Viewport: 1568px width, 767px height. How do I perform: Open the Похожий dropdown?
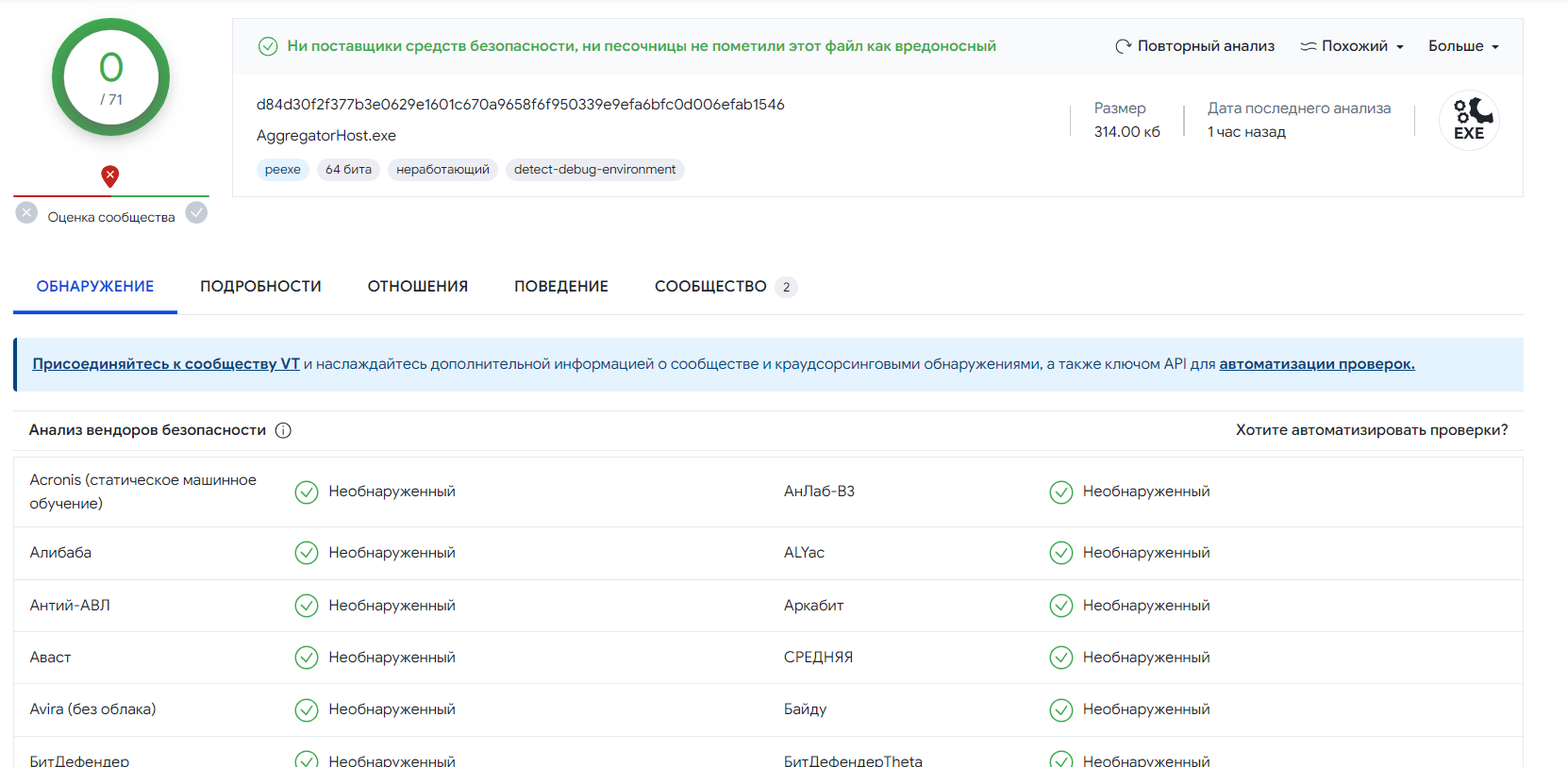point(1352,46)
